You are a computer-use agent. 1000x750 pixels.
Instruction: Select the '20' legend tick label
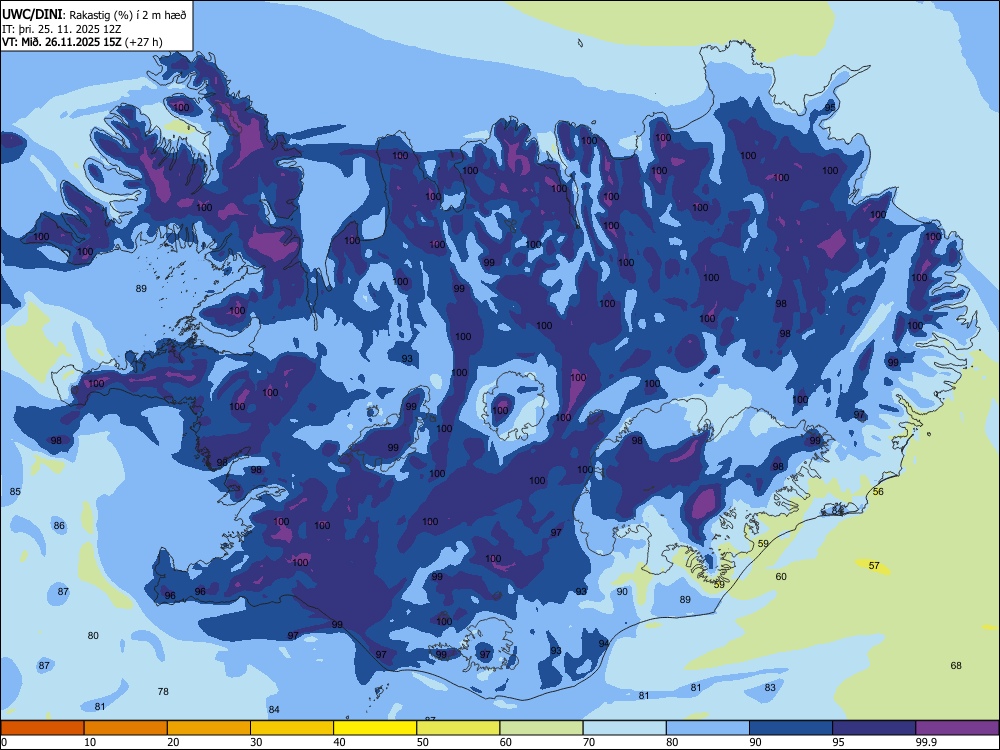[x=173, y=742]
